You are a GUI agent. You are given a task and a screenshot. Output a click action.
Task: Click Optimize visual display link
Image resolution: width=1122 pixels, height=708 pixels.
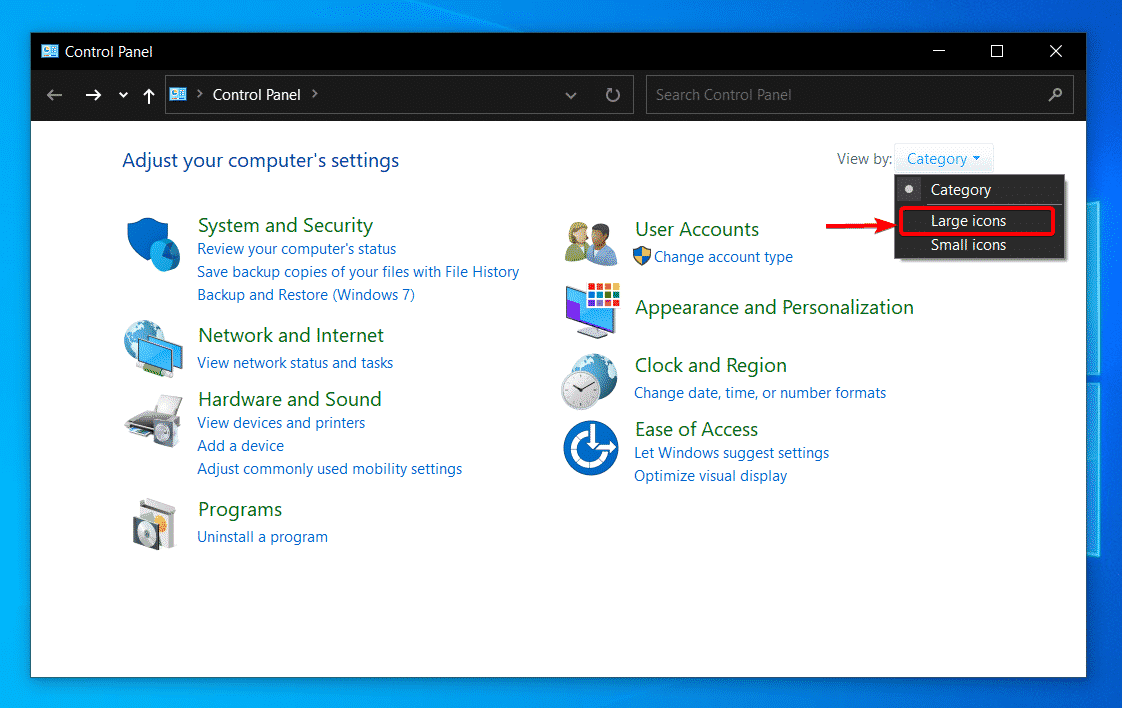coord(710,476)
